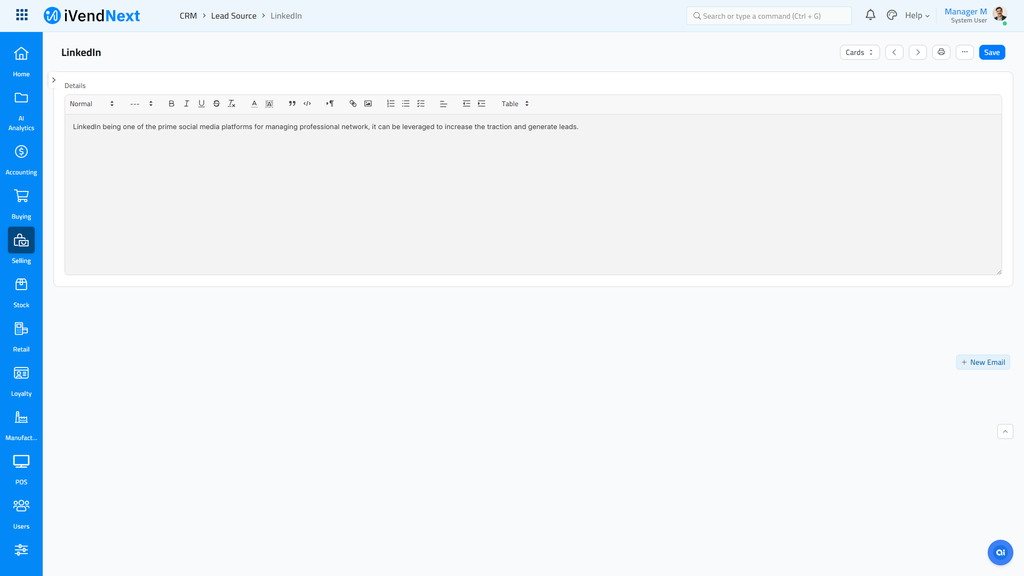Go to Home in the sidebar
The height and width of the screenshot is (576, 1024).
(x=21, y=61)
